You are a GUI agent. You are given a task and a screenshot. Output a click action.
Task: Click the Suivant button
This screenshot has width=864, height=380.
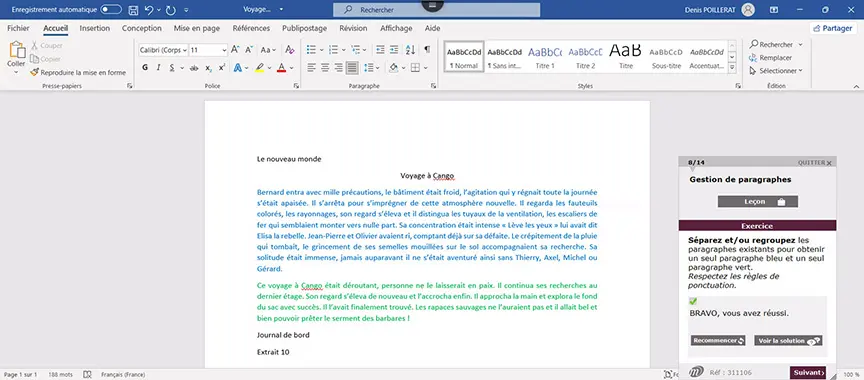coord(808,373)
